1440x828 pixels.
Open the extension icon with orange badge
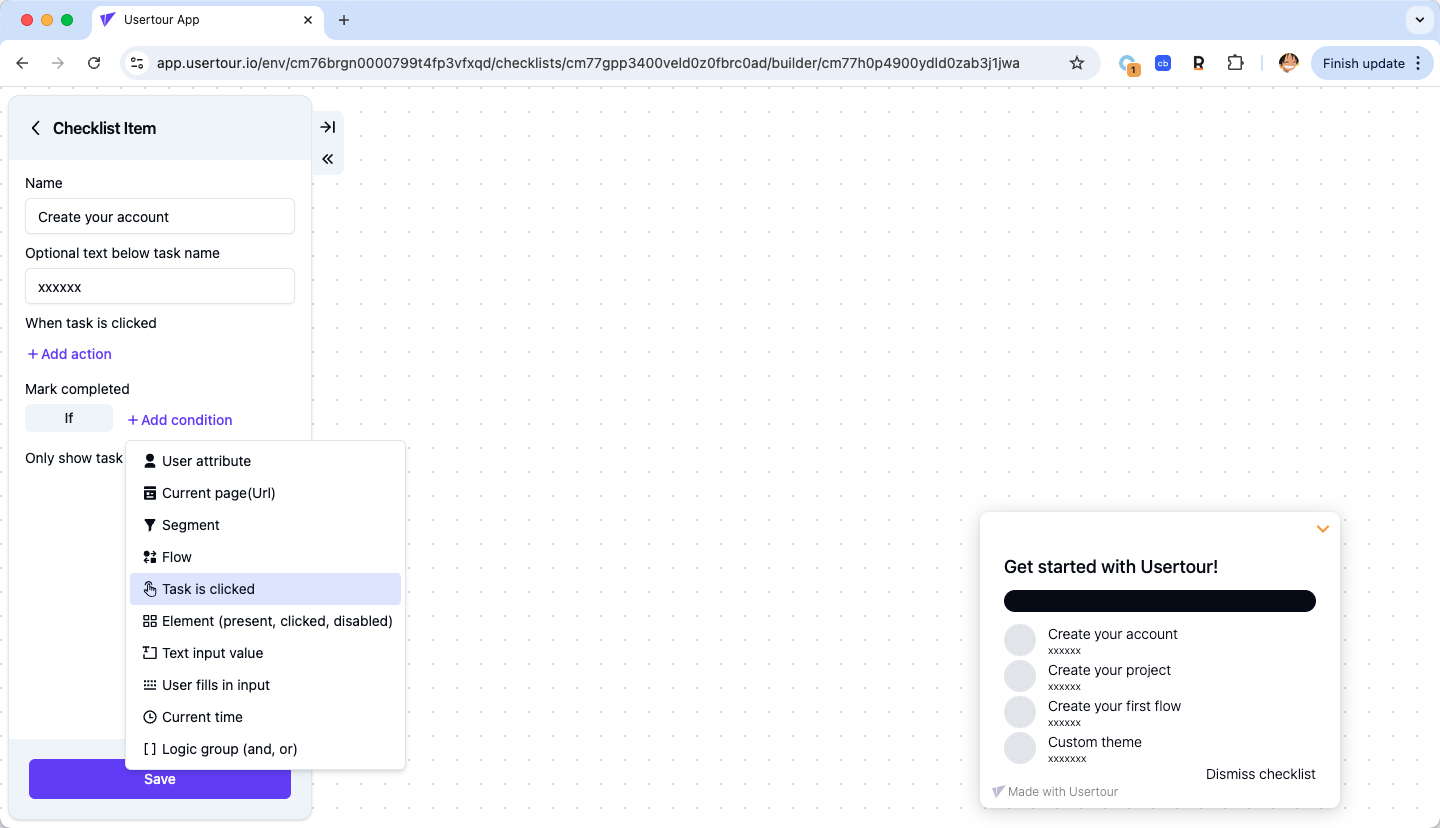click(x=1128, y=64)
